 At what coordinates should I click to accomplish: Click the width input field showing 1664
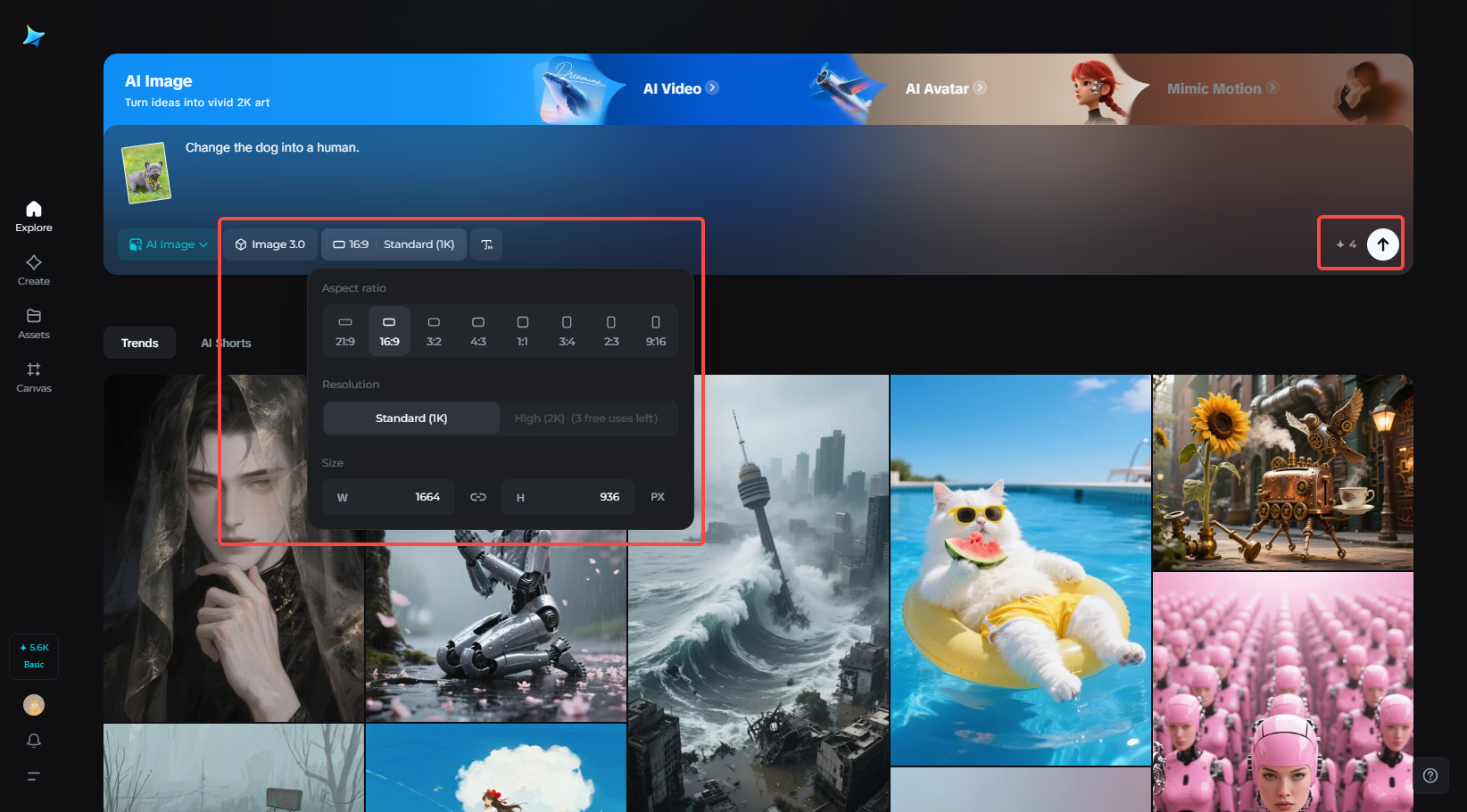click(x=389, y=497)
